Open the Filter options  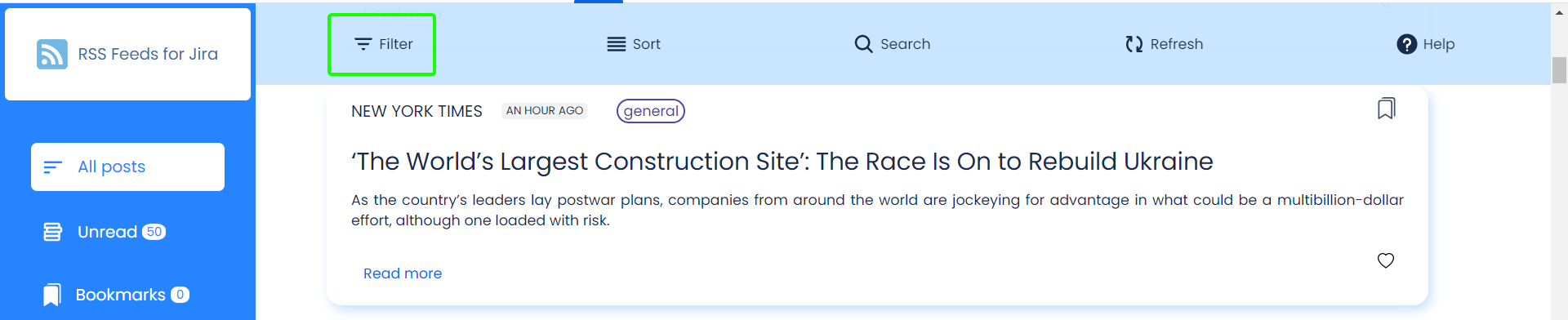[x=382, y=44]
